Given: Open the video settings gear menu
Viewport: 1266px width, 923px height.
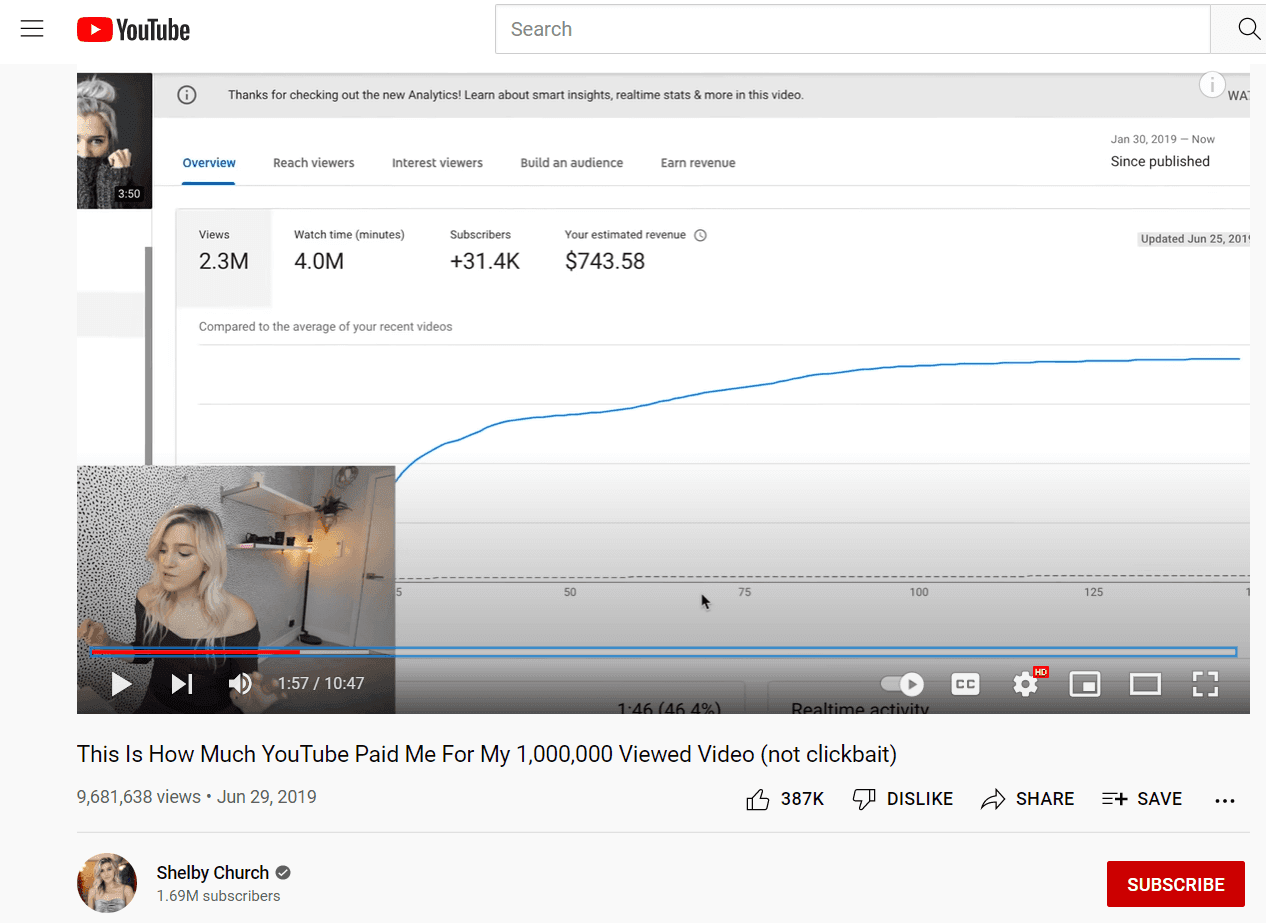Looking at the screenshot, I should pyautogui.click(x=1025, y=684).
